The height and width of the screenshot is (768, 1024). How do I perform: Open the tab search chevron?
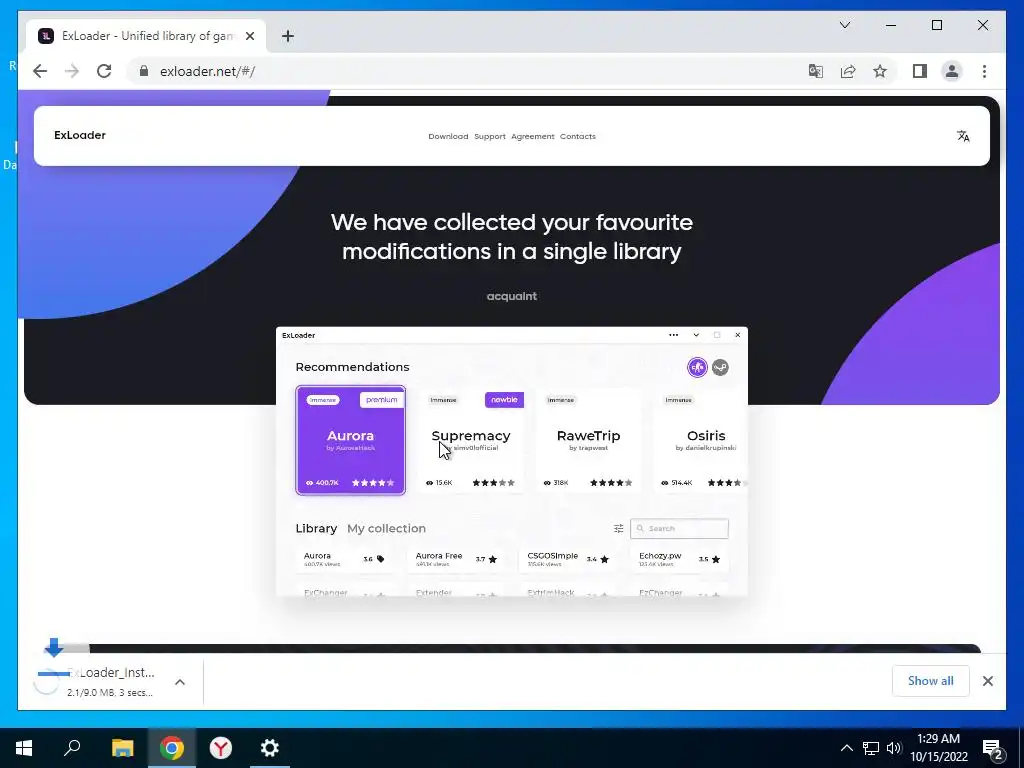point(844,25)
